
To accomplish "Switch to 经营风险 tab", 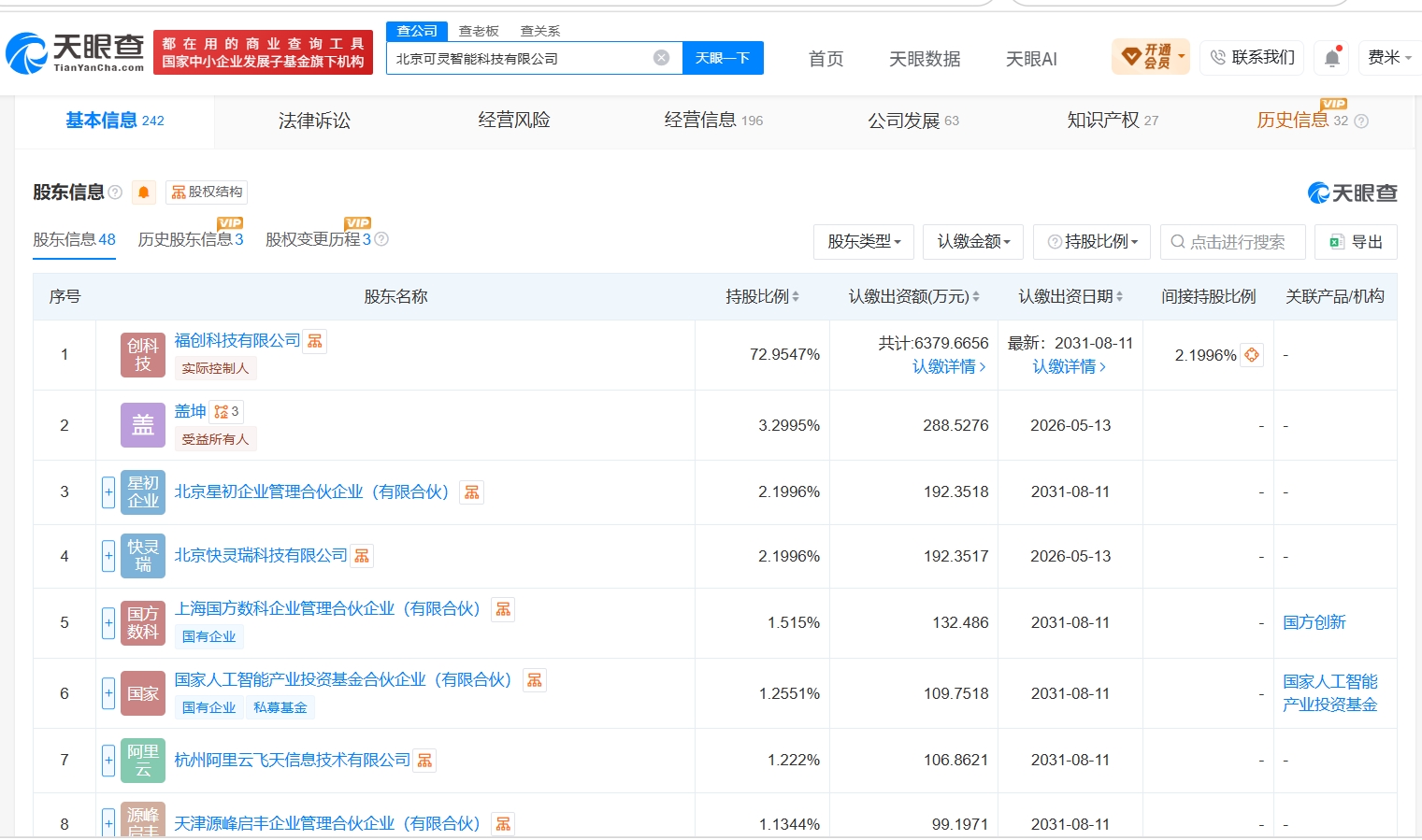I will coord(514,121).
